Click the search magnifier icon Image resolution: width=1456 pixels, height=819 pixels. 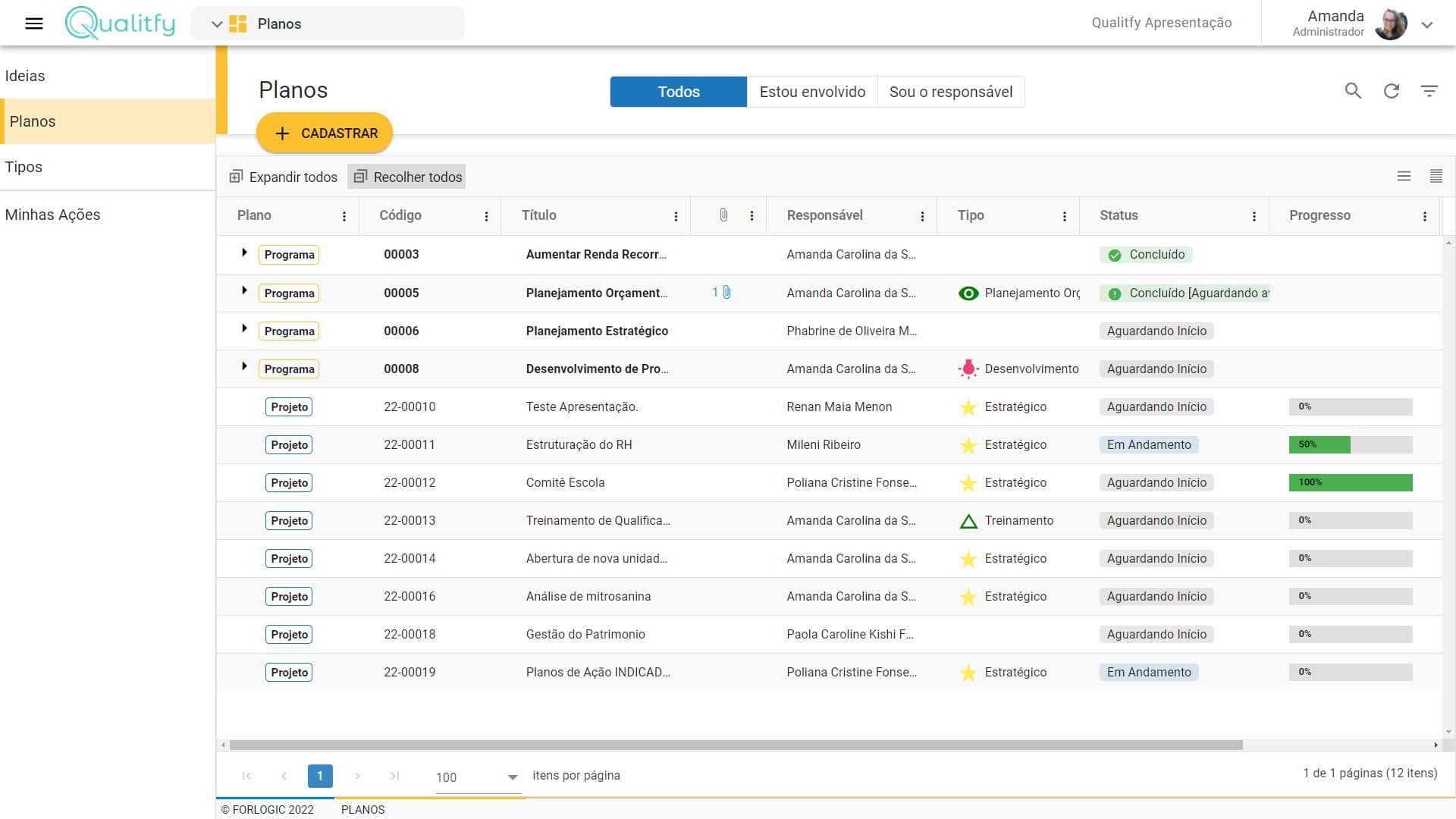pyautogui.click(x=1353, y=92)
